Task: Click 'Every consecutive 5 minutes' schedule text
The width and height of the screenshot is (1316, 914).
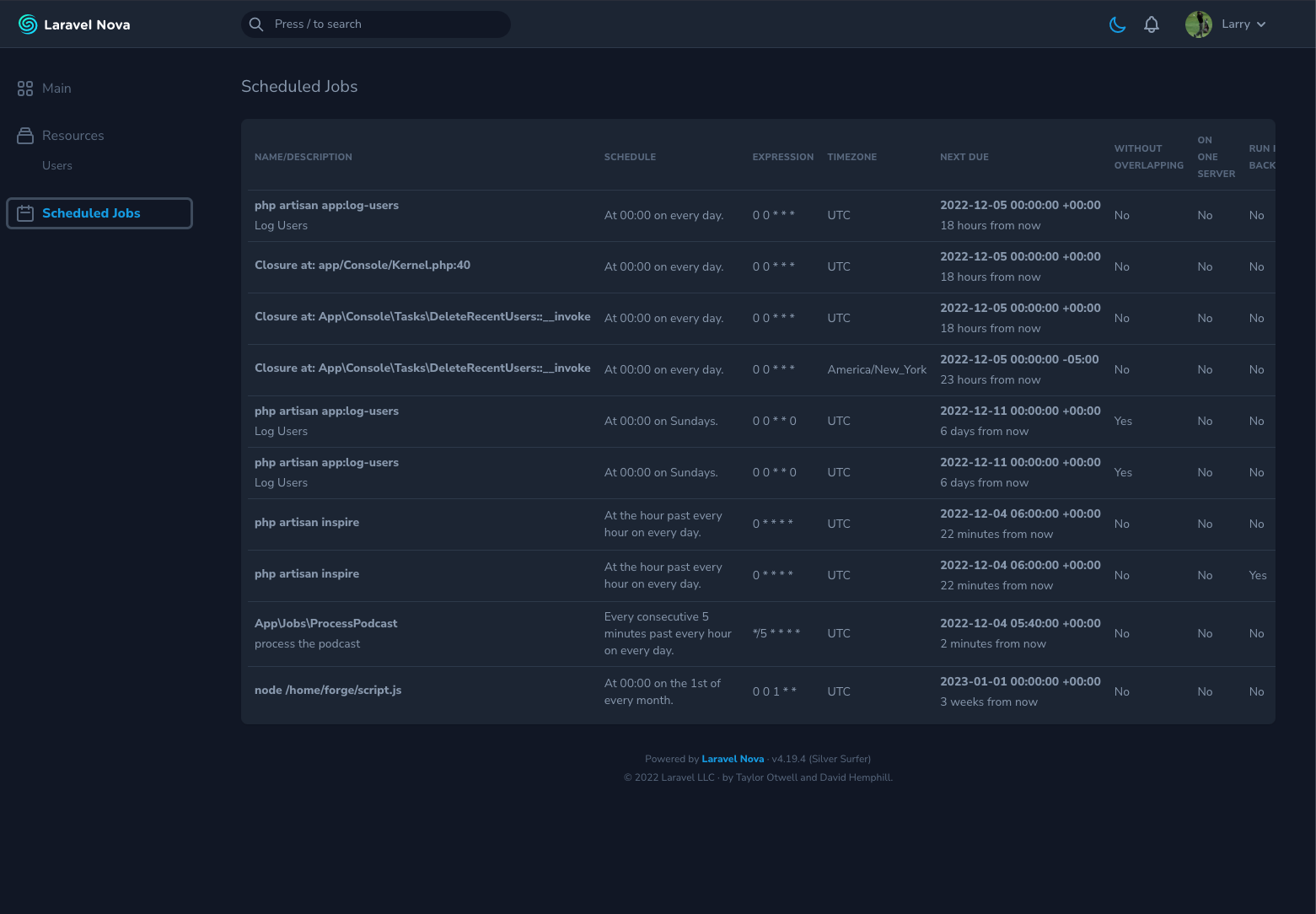Action: [668, 634]
